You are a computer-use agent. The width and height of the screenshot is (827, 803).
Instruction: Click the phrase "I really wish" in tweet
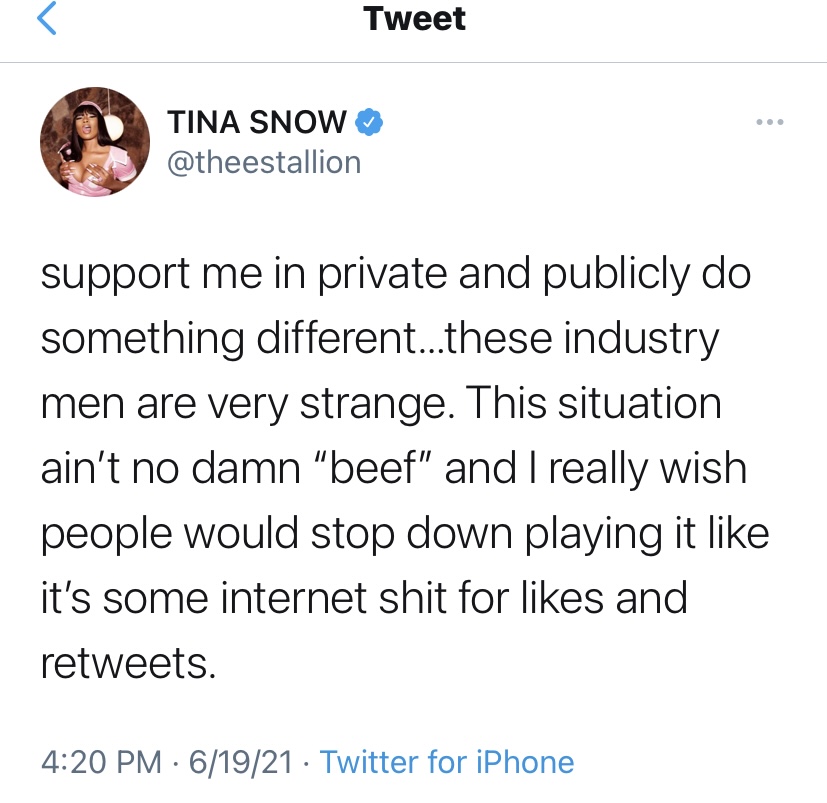pyautogui.click(x=637, y=469)
